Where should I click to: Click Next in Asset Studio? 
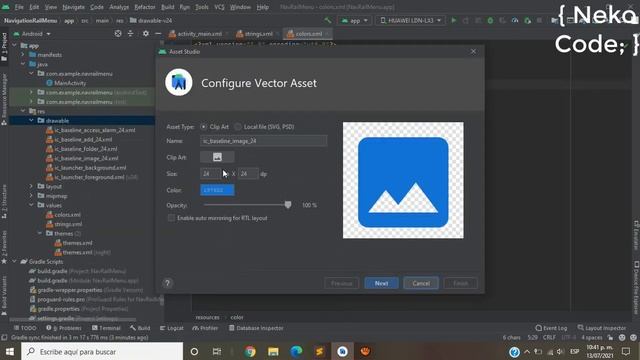381,283
